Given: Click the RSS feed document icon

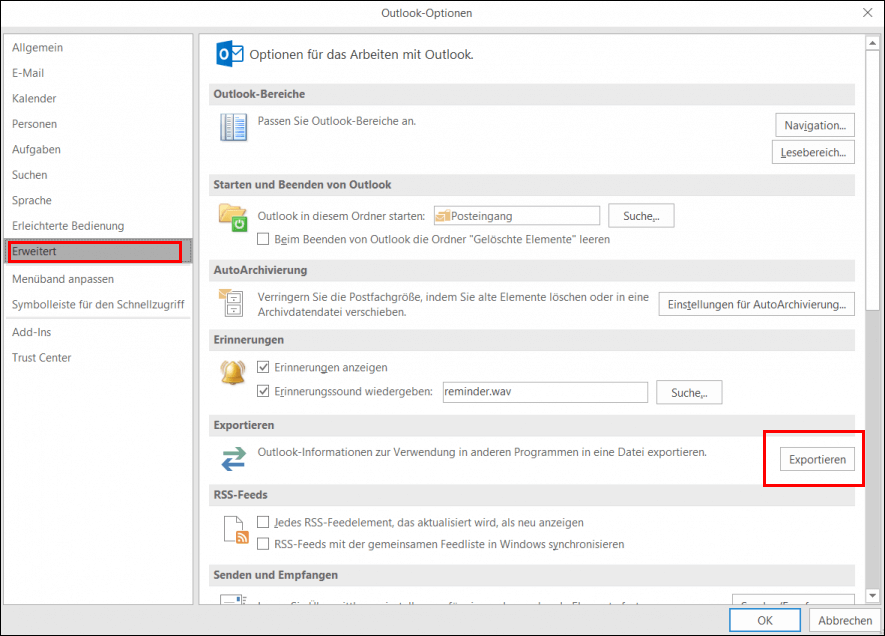Looking at the screenshot, I should point(236,530).
